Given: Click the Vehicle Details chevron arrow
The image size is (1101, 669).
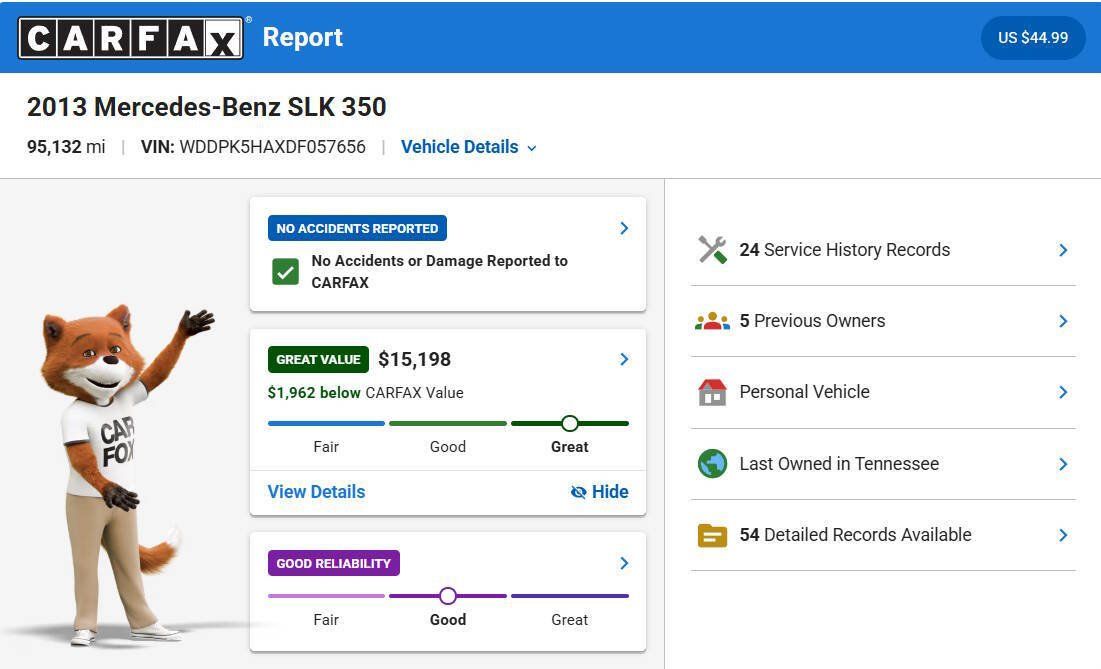Looking at the screenshot, I should click(532, 148).
